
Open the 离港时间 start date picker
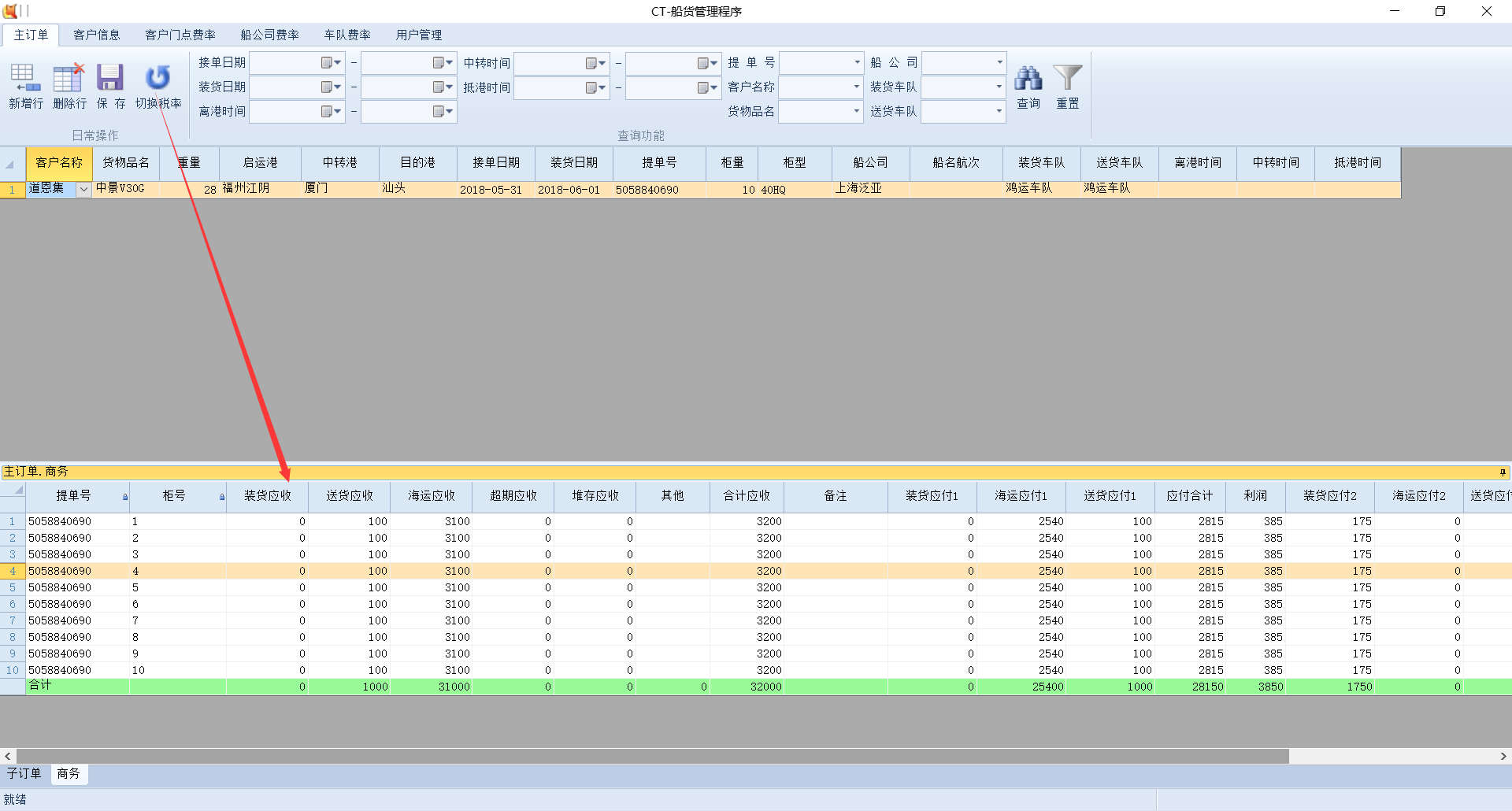click(x=332, y=112)
